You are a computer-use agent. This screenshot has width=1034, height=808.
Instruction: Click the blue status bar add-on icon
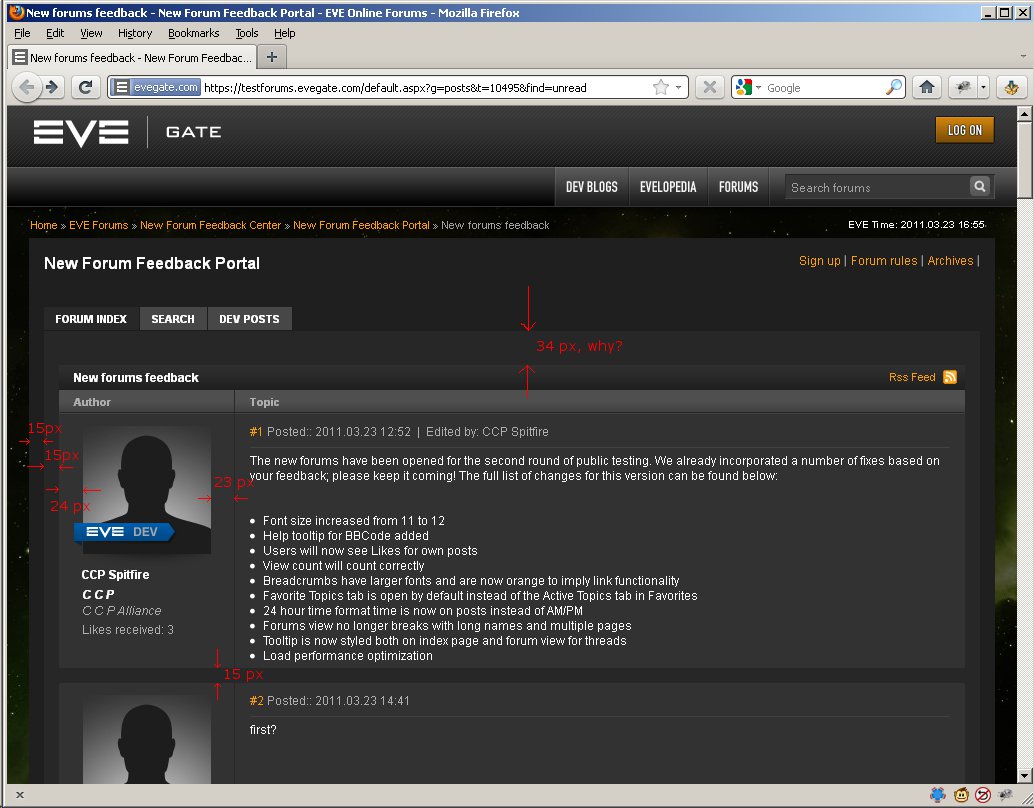937,794
